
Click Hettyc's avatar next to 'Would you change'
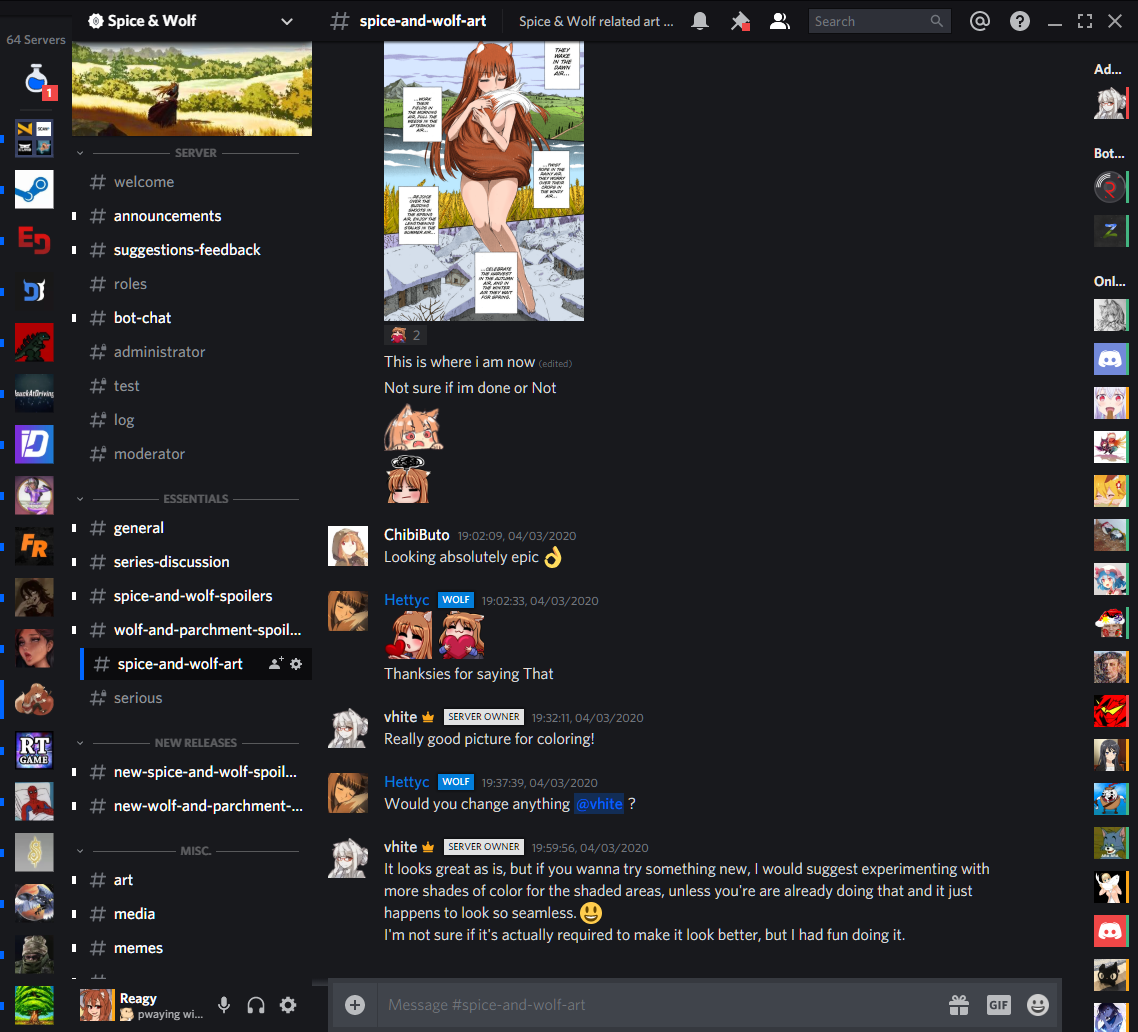pos(348,793)
